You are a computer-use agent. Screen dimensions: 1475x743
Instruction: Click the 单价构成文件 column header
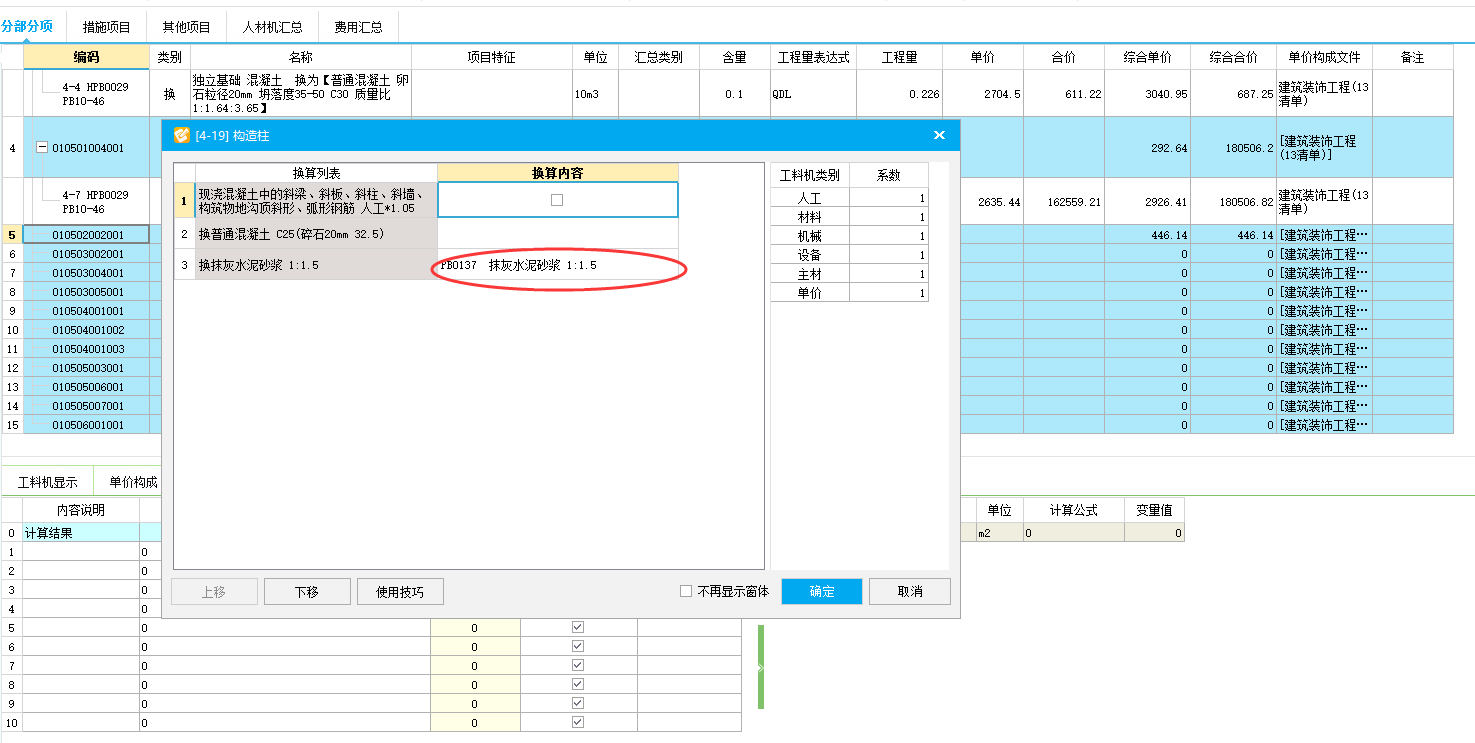point(1324,58)
